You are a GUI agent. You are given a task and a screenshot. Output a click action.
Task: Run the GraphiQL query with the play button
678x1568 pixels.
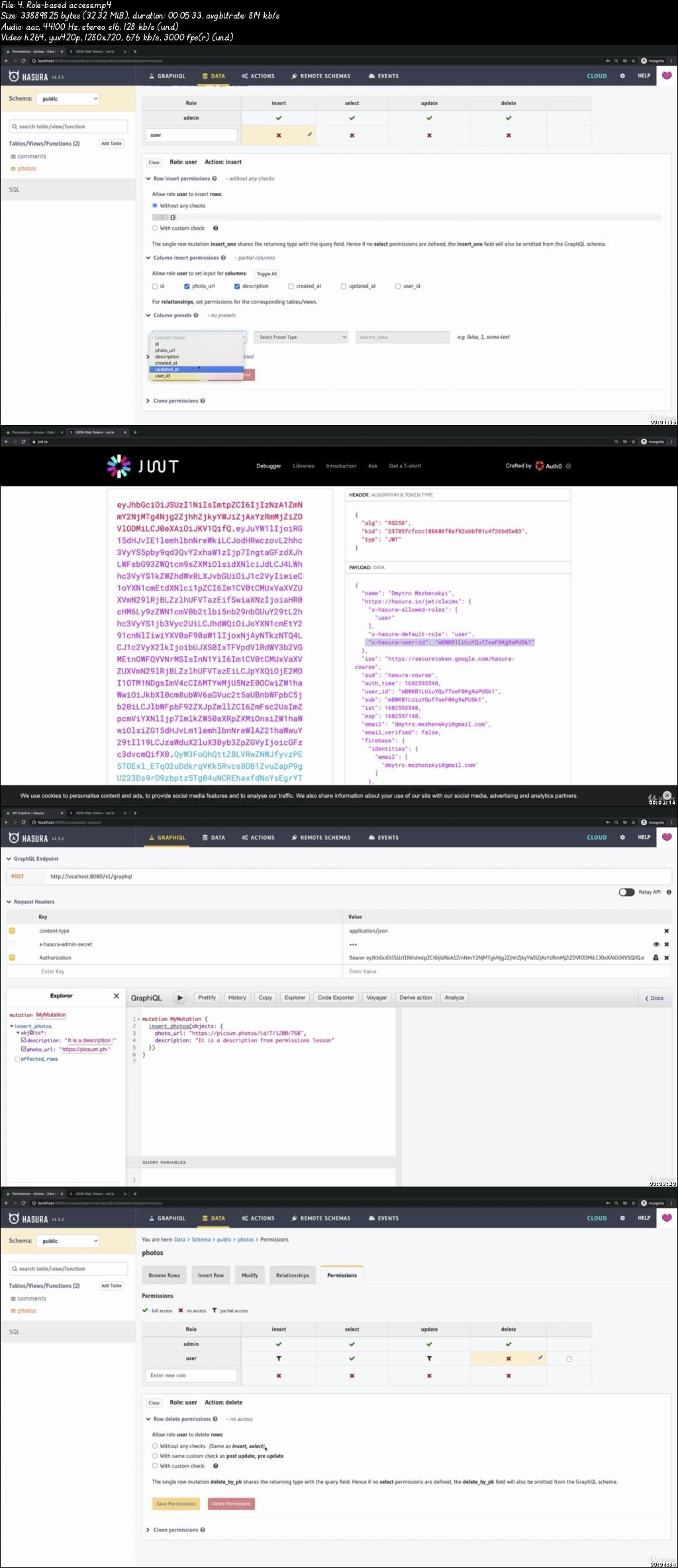tap(179, 997)
